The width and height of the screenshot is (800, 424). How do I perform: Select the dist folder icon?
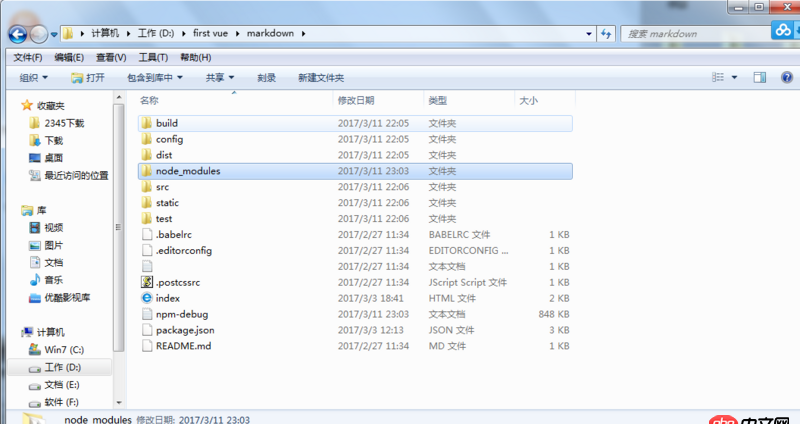click(147, 155)
